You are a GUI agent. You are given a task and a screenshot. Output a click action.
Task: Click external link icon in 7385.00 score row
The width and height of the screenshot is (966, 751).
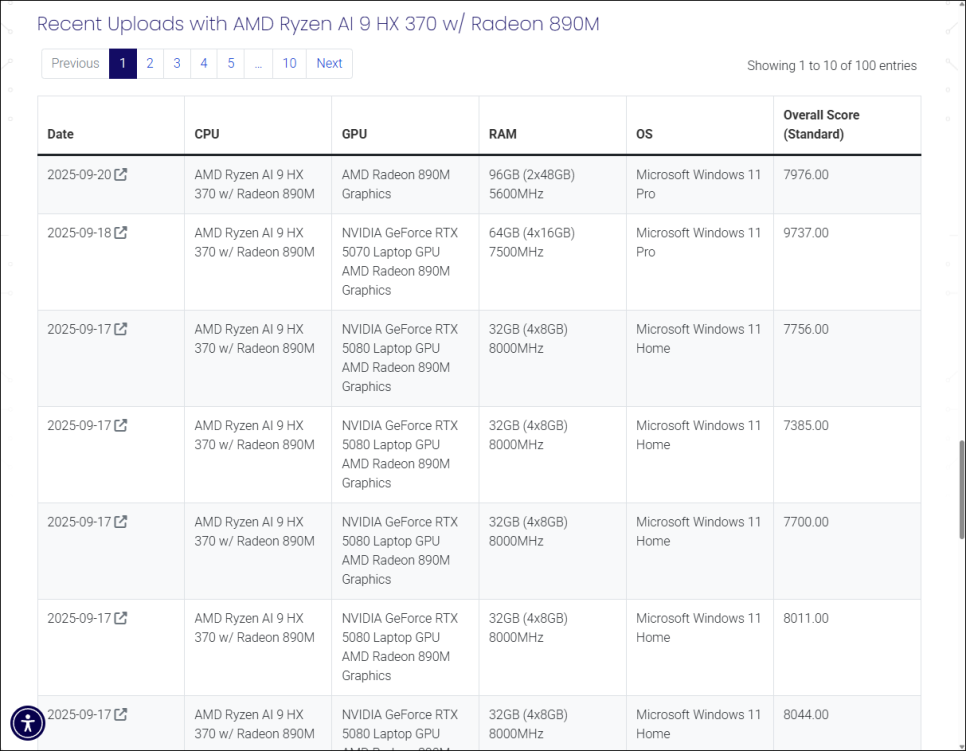[121, 425]
